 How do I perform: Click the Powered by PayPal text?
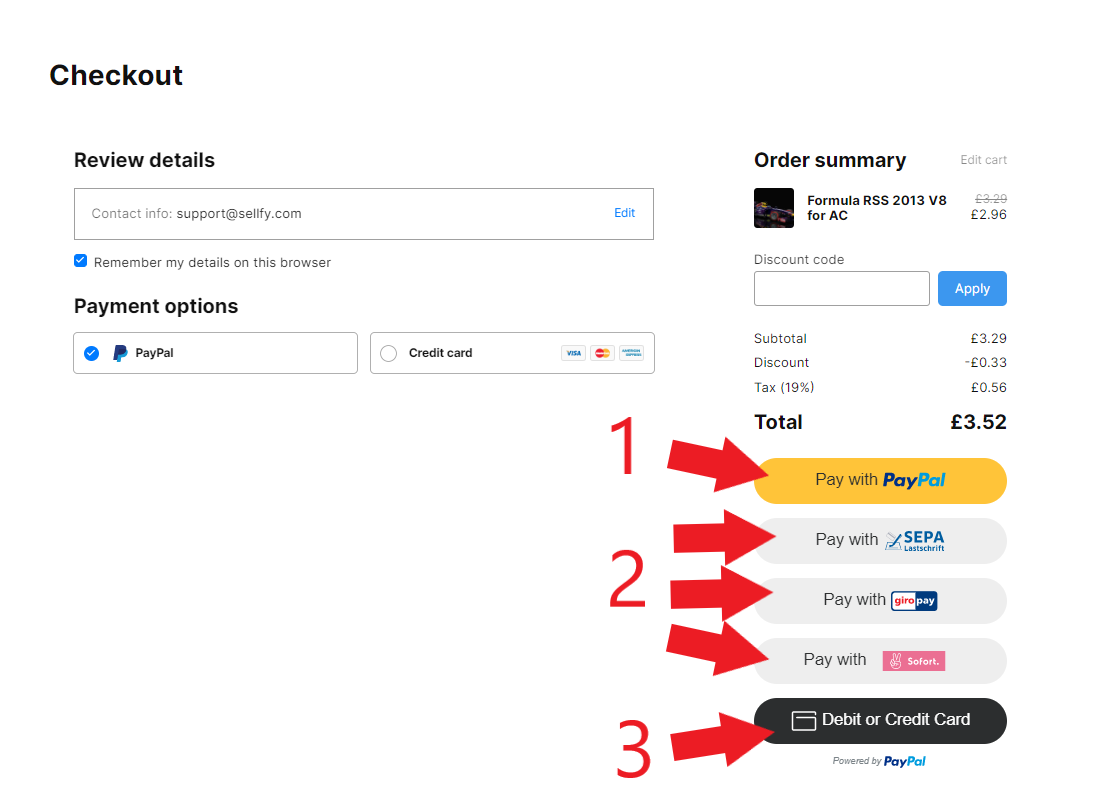(879, 761)
